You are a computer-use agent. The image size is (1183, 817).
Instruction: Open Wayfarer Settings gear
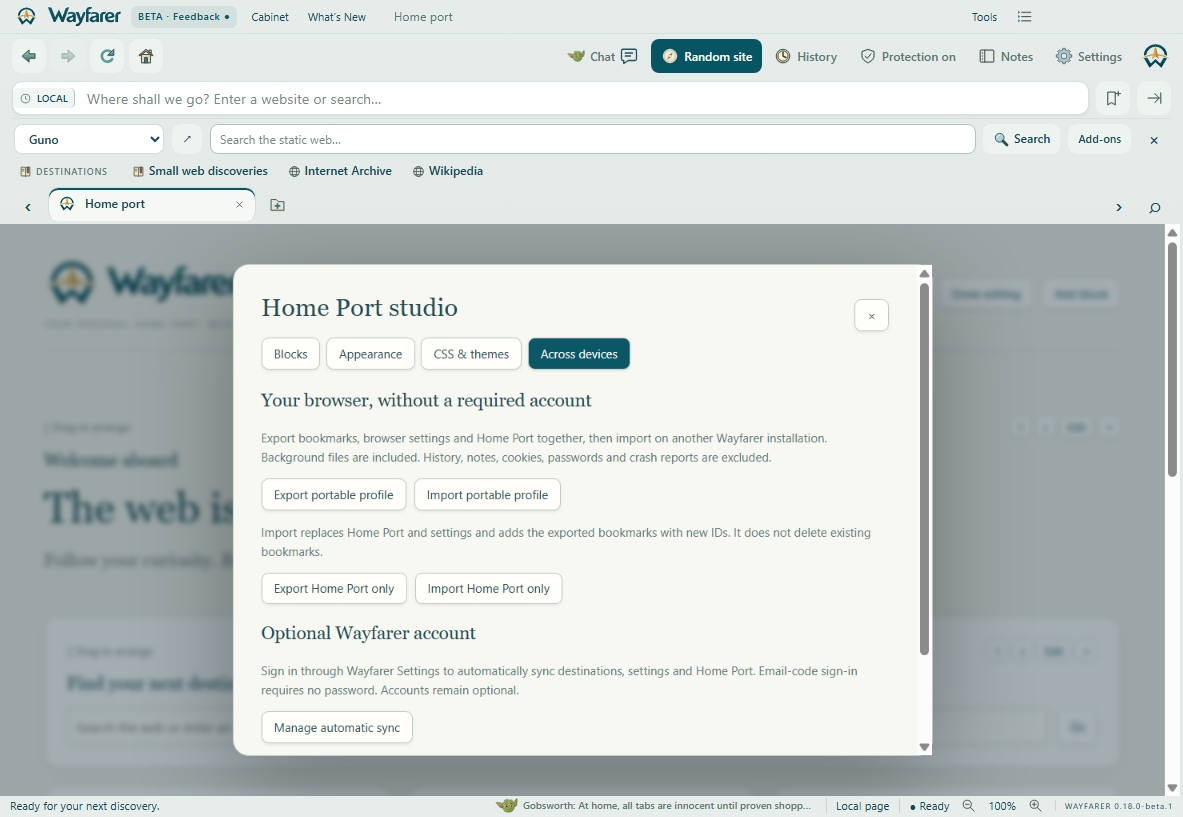coord(1089,57)
